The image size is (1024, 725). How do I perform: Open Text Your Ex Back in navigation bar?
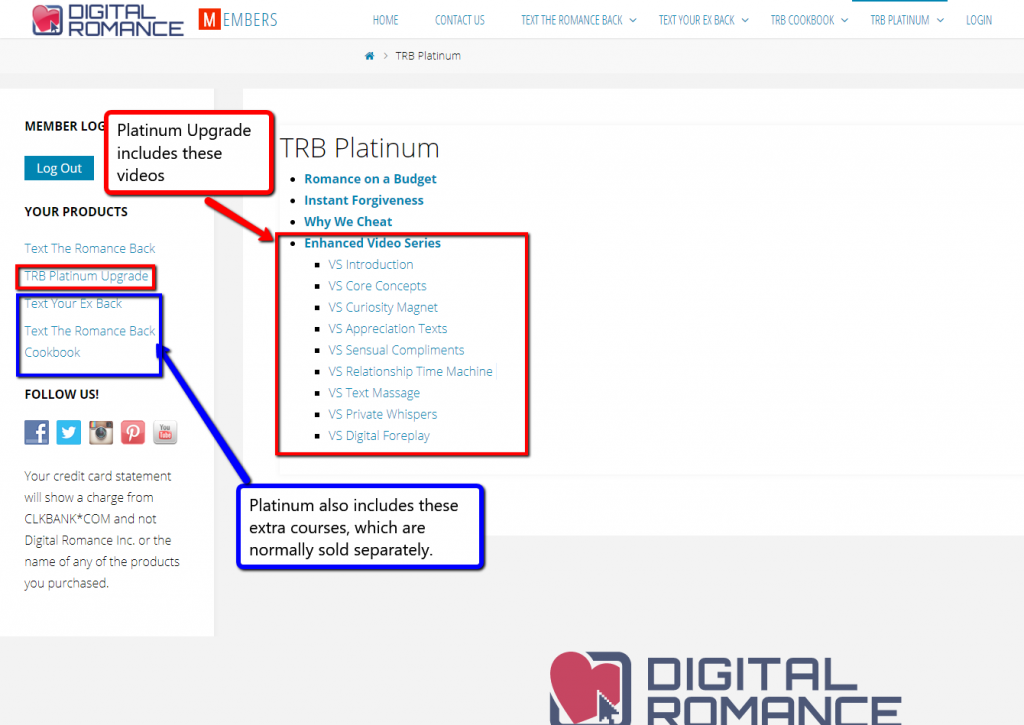696,20
